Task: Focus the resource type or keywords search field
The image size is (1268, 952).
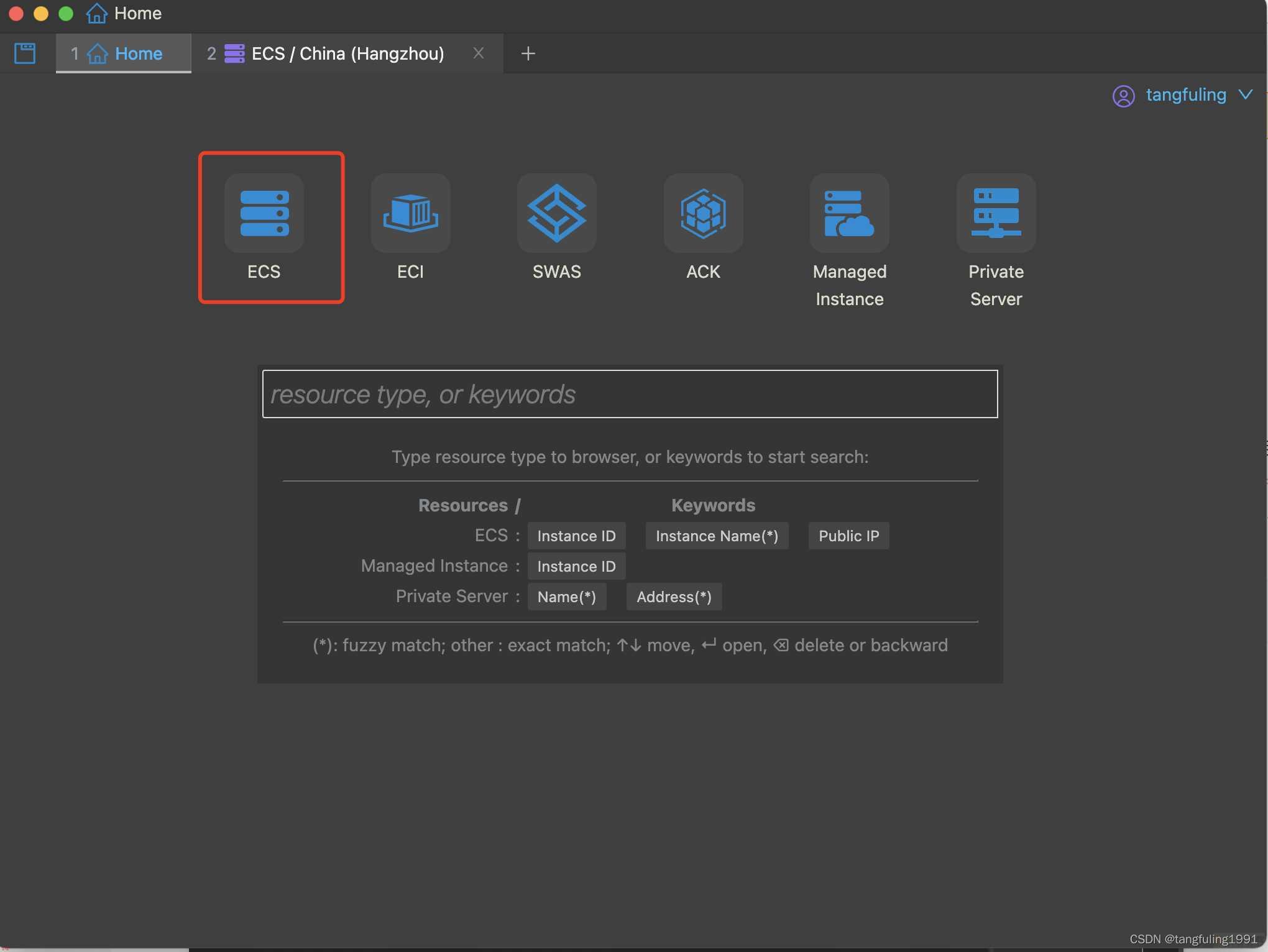Action: tap(630, 394)
